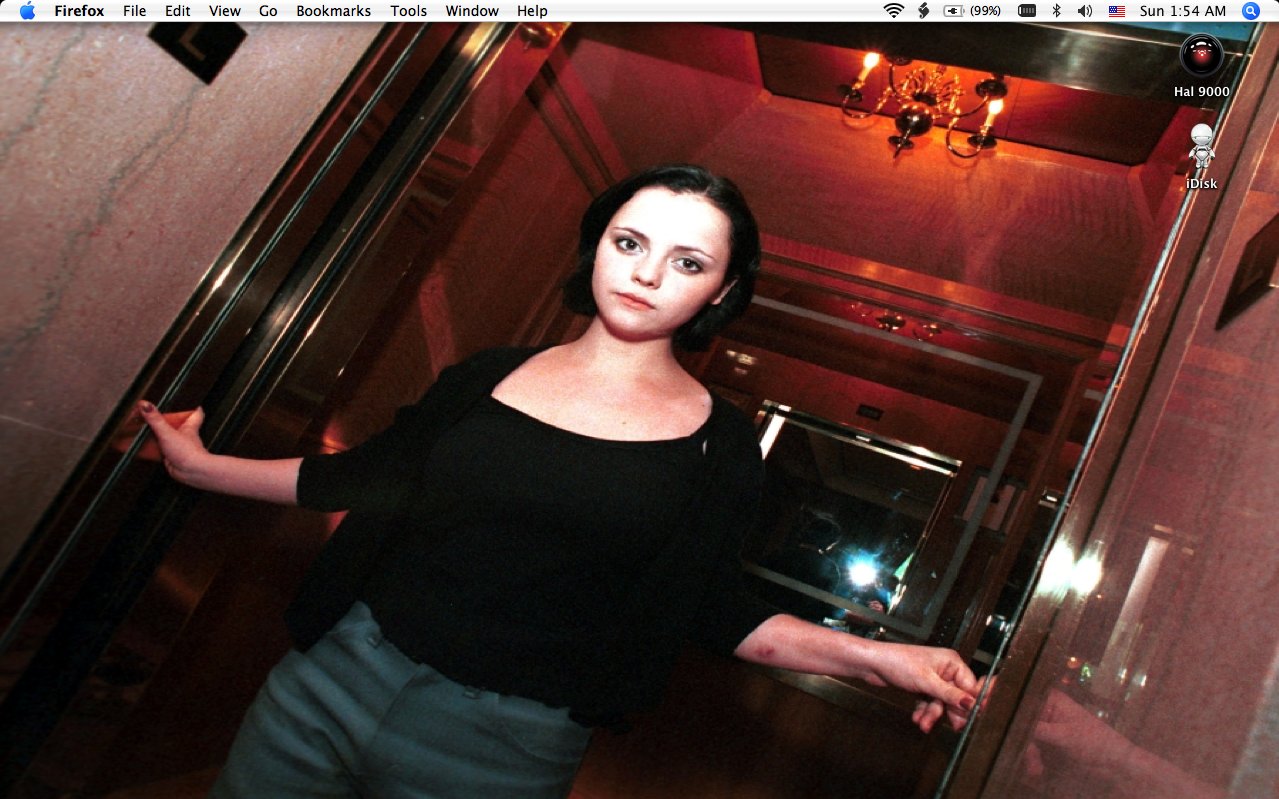Open the Edit menu
Viewport: 1279px width, 799px height.
coord(178,11)
